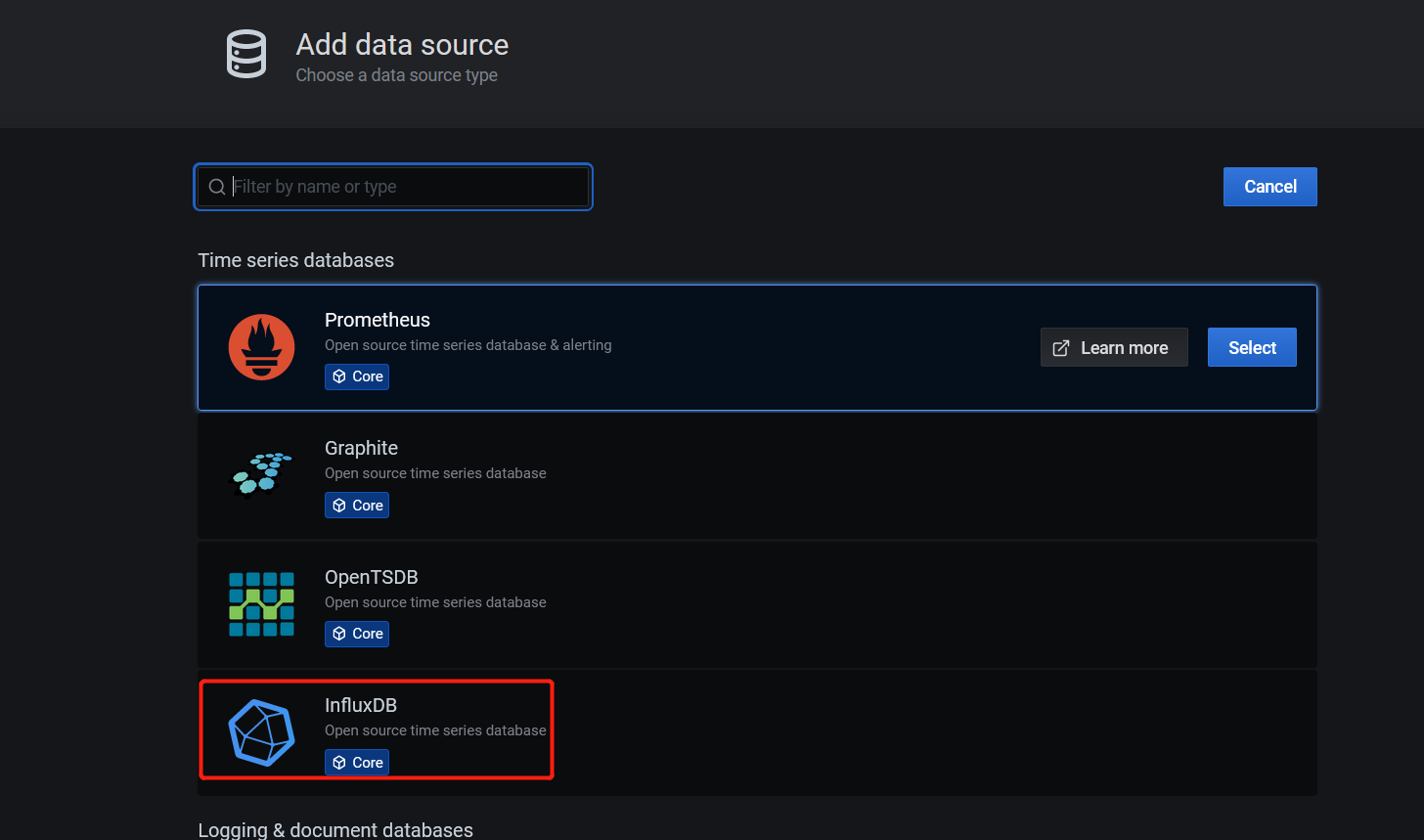The height and width of the screenshot is (840, 1424).
Task: Click the Graphite logo icon
Action: (261, 475)
